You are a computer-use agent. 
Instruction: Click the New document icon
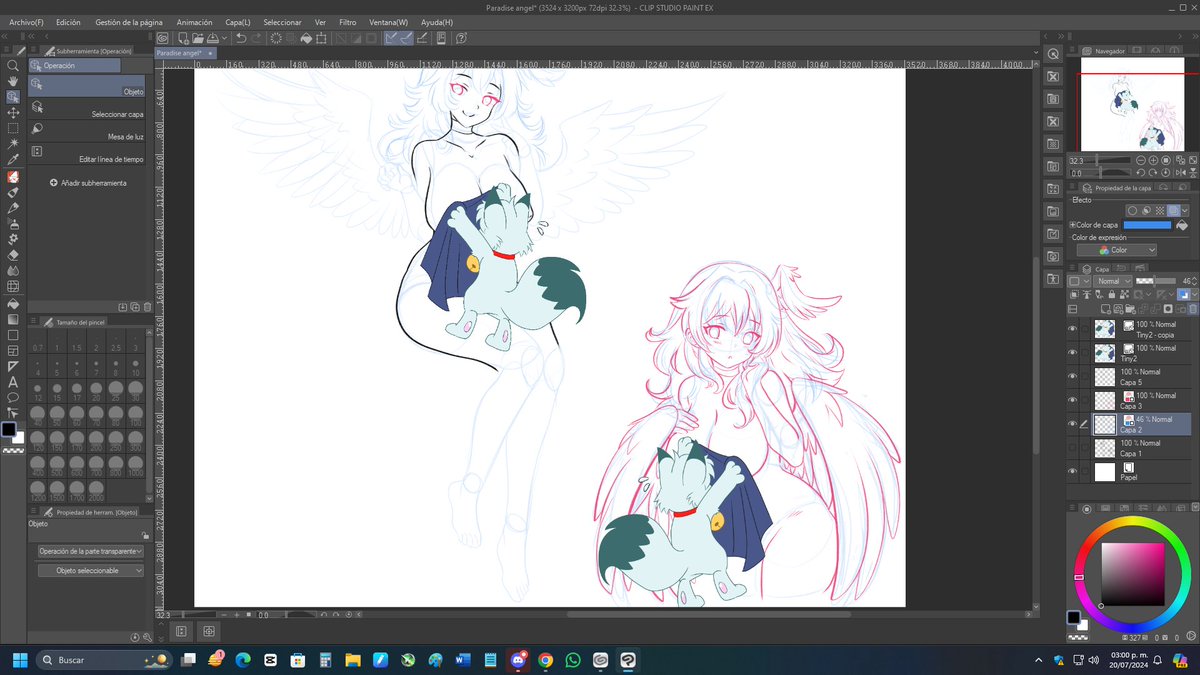pyautogui.click(x=183, y=38)
